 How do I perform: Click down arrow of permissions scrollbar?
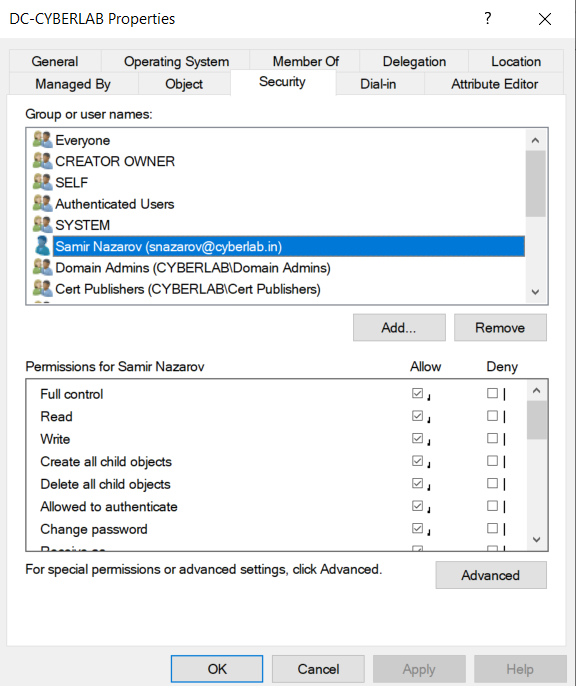click(537, 539)
